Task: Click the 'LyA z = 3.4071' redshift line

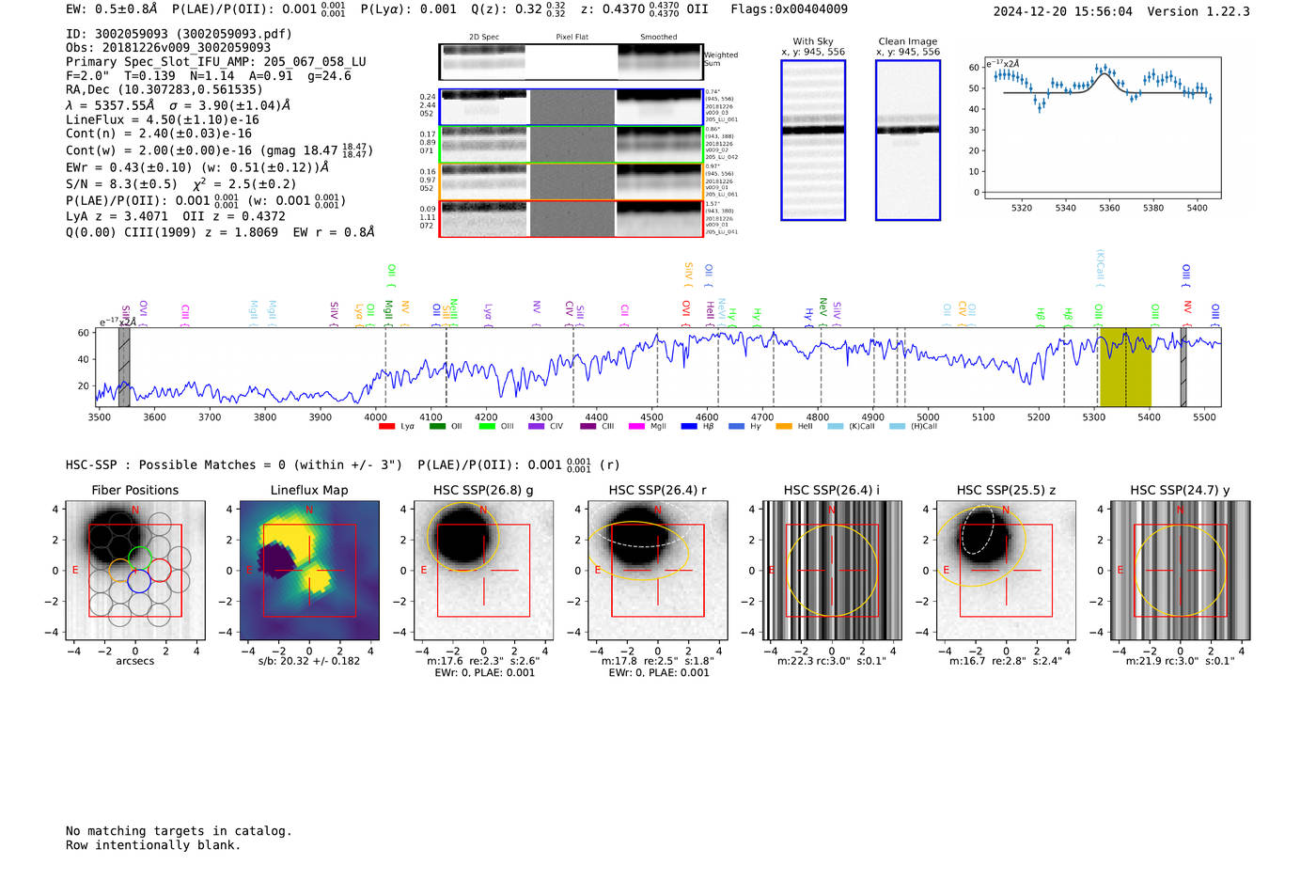Action: coord(117,216)
